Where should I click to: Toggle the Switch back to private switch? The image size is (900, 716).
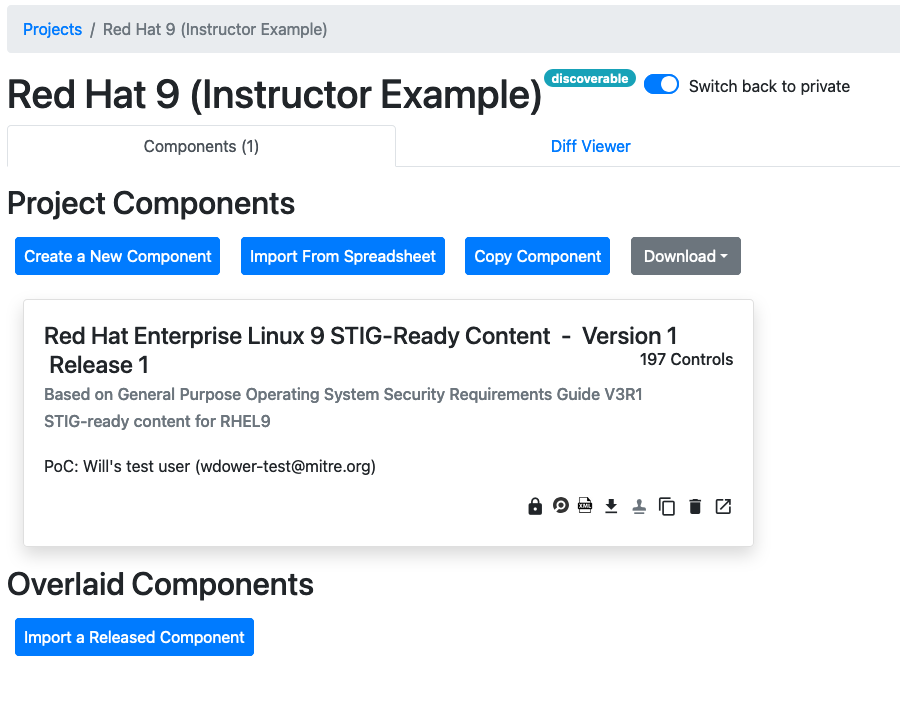coord(661,85)
